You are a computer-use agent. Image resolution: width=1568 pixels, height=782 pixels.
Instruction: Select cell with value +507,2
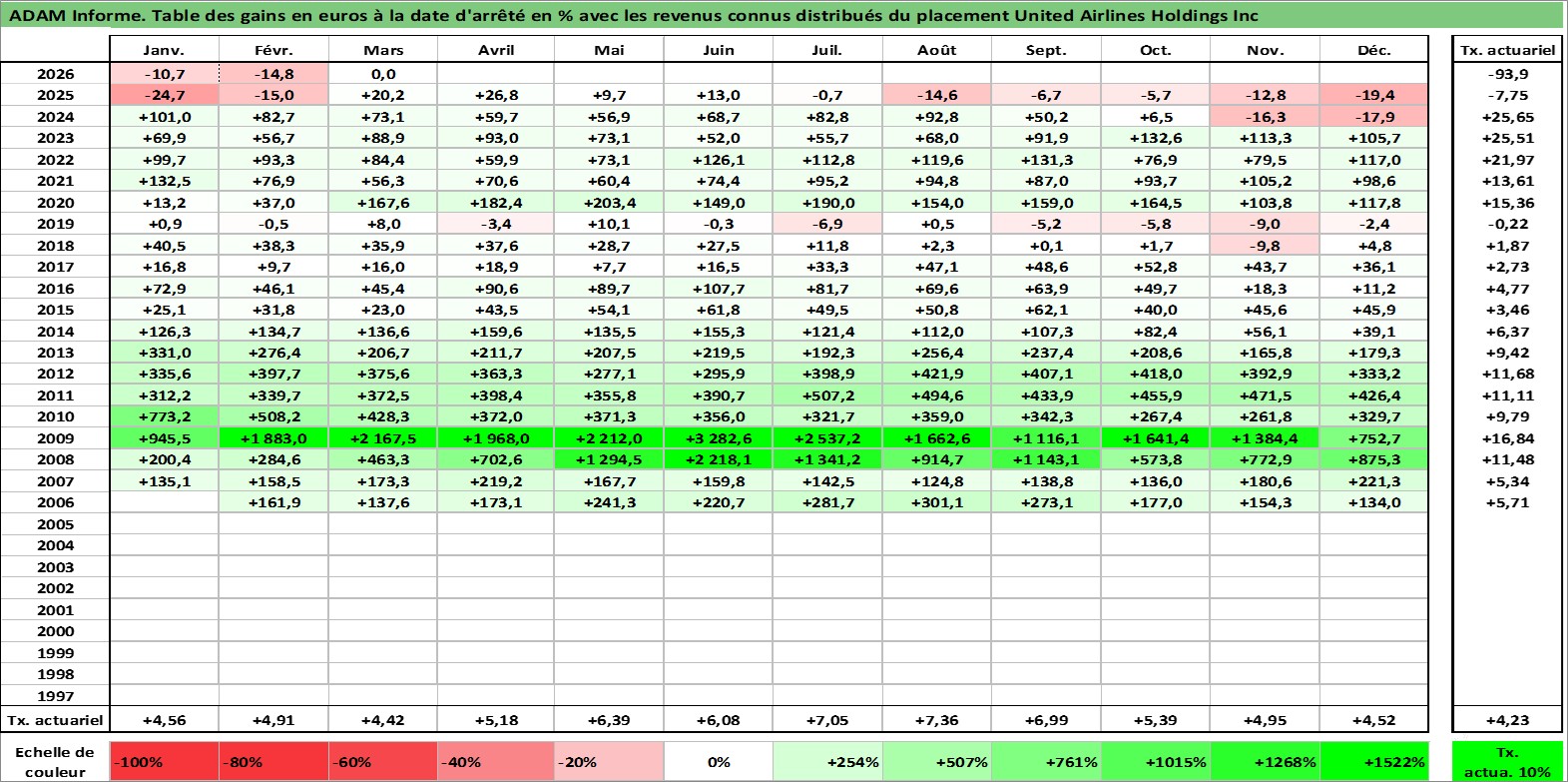coord(827,395)
